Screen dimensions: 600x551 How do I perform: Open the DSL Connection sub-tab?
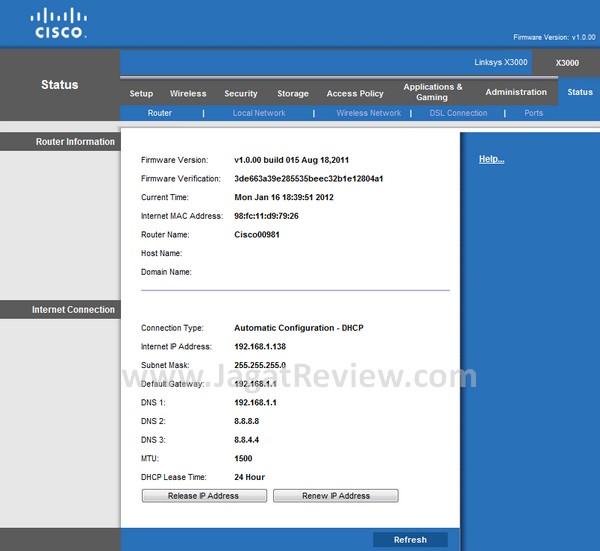point(458,113)
